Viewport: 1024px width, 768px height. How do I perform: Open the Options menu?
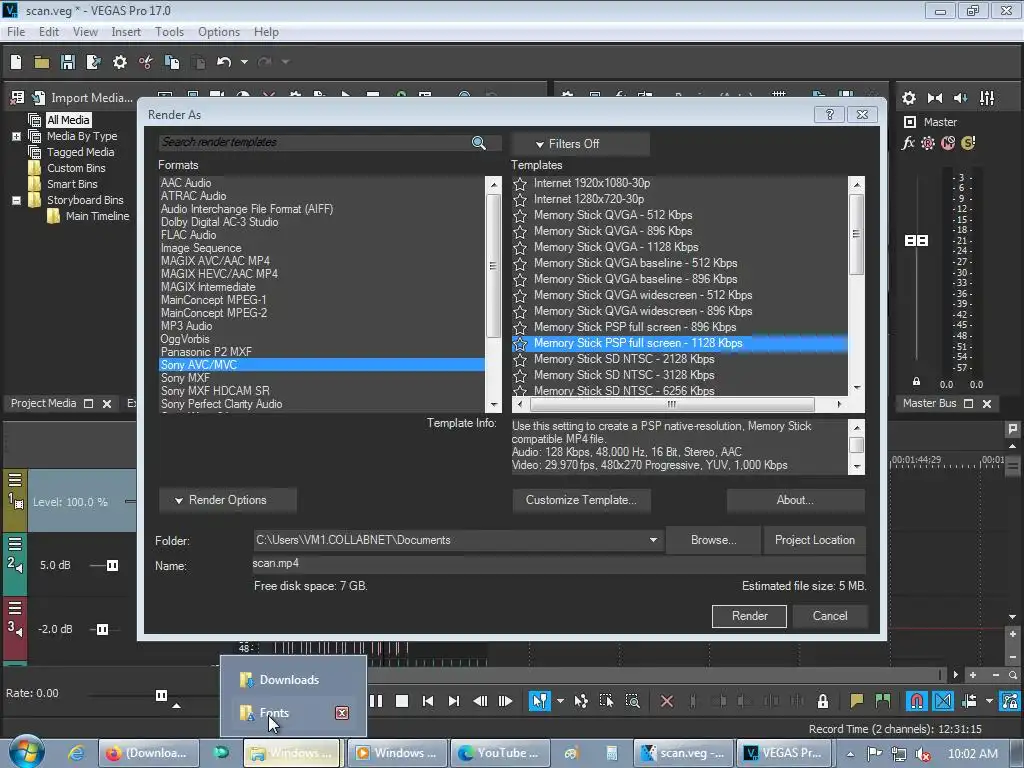pos(219,32)
